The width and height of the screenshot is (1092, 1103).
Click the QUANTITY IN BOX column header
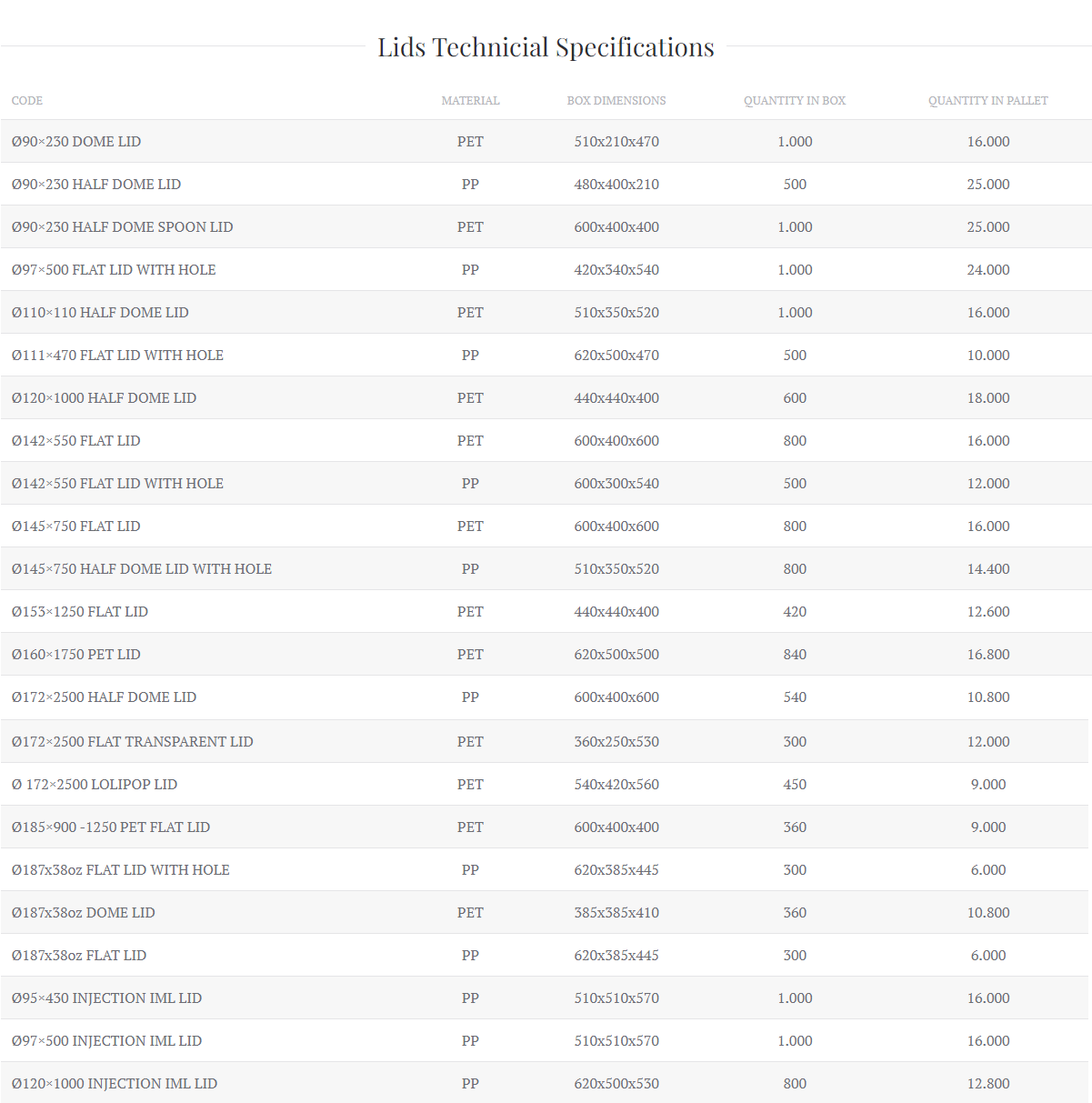click(x=795, y=101)
